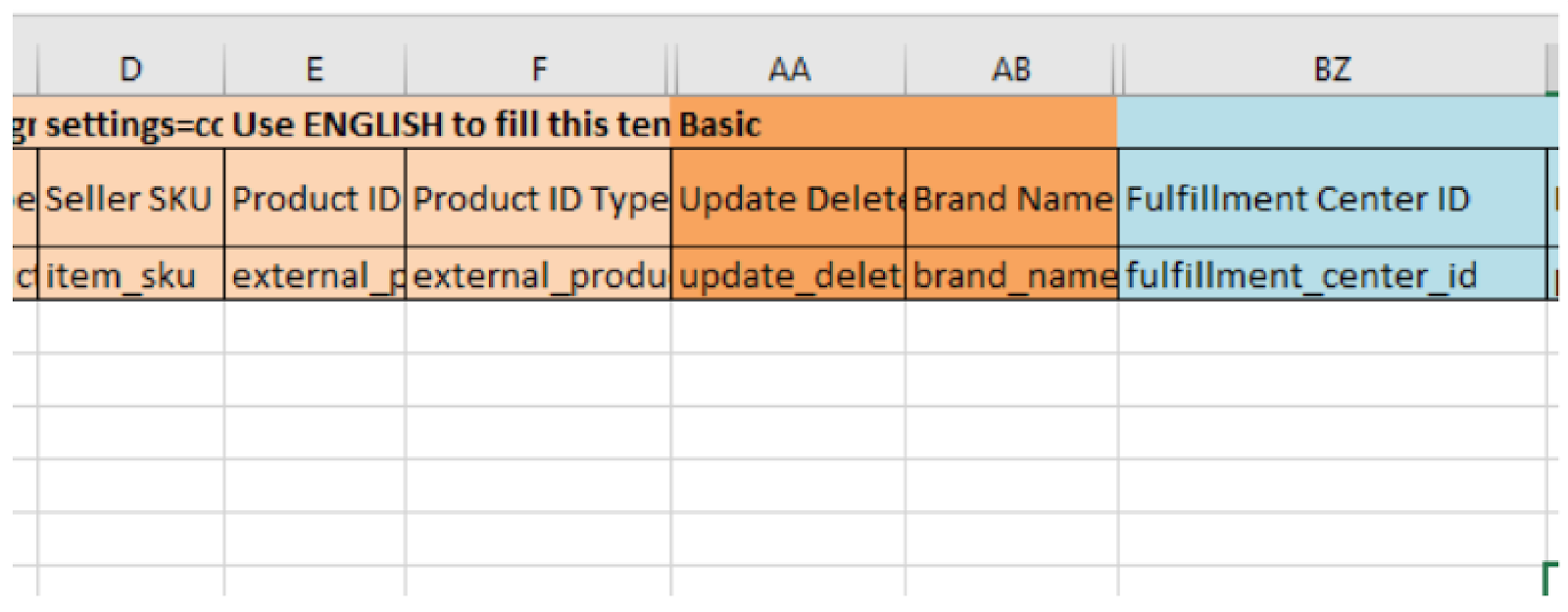Select column BZ header
This screenshot has height=612, width=1568.
pos(1332,70)
